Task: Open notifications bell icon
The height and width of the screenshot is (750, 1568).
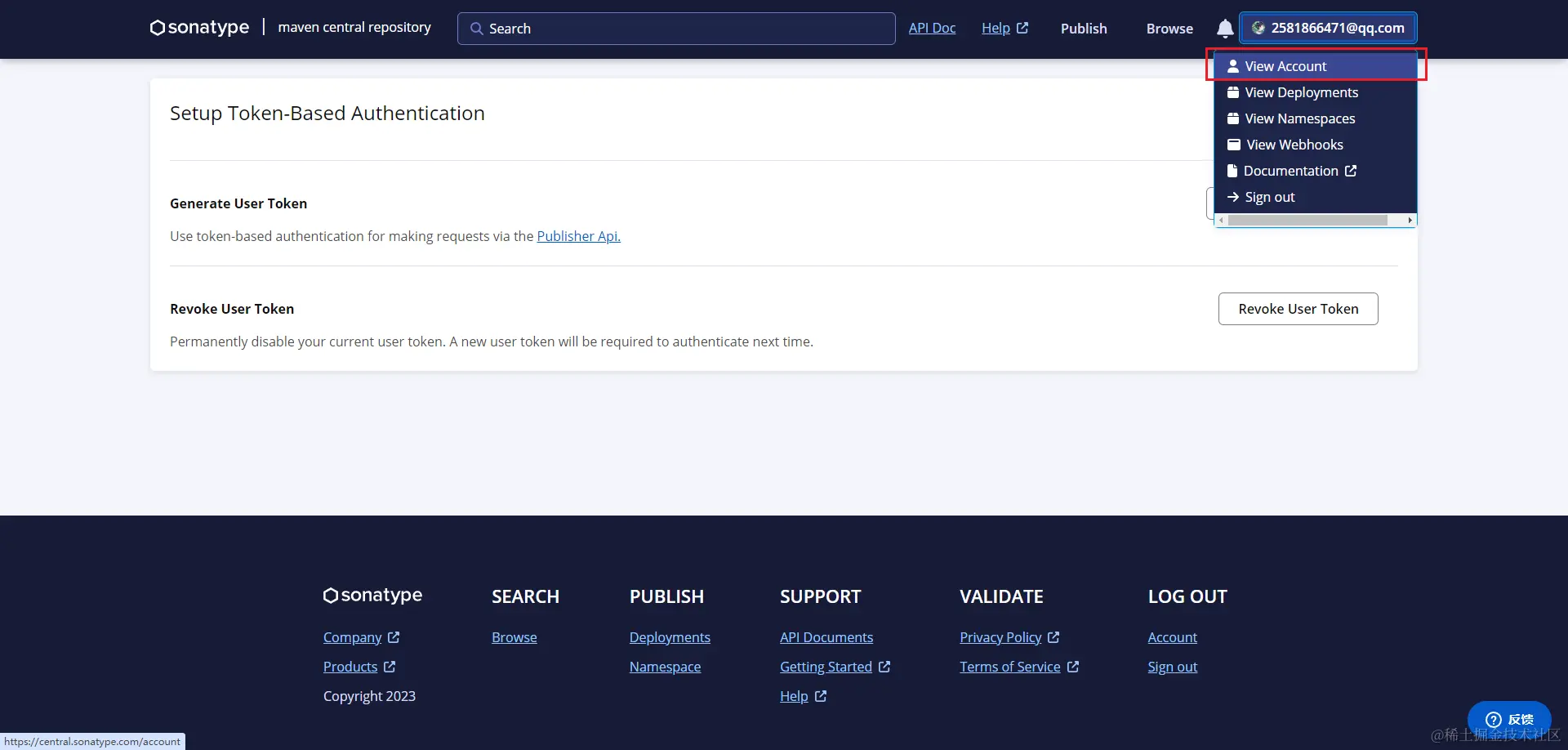Action: pyautogui.click(x=1225, y=29)
